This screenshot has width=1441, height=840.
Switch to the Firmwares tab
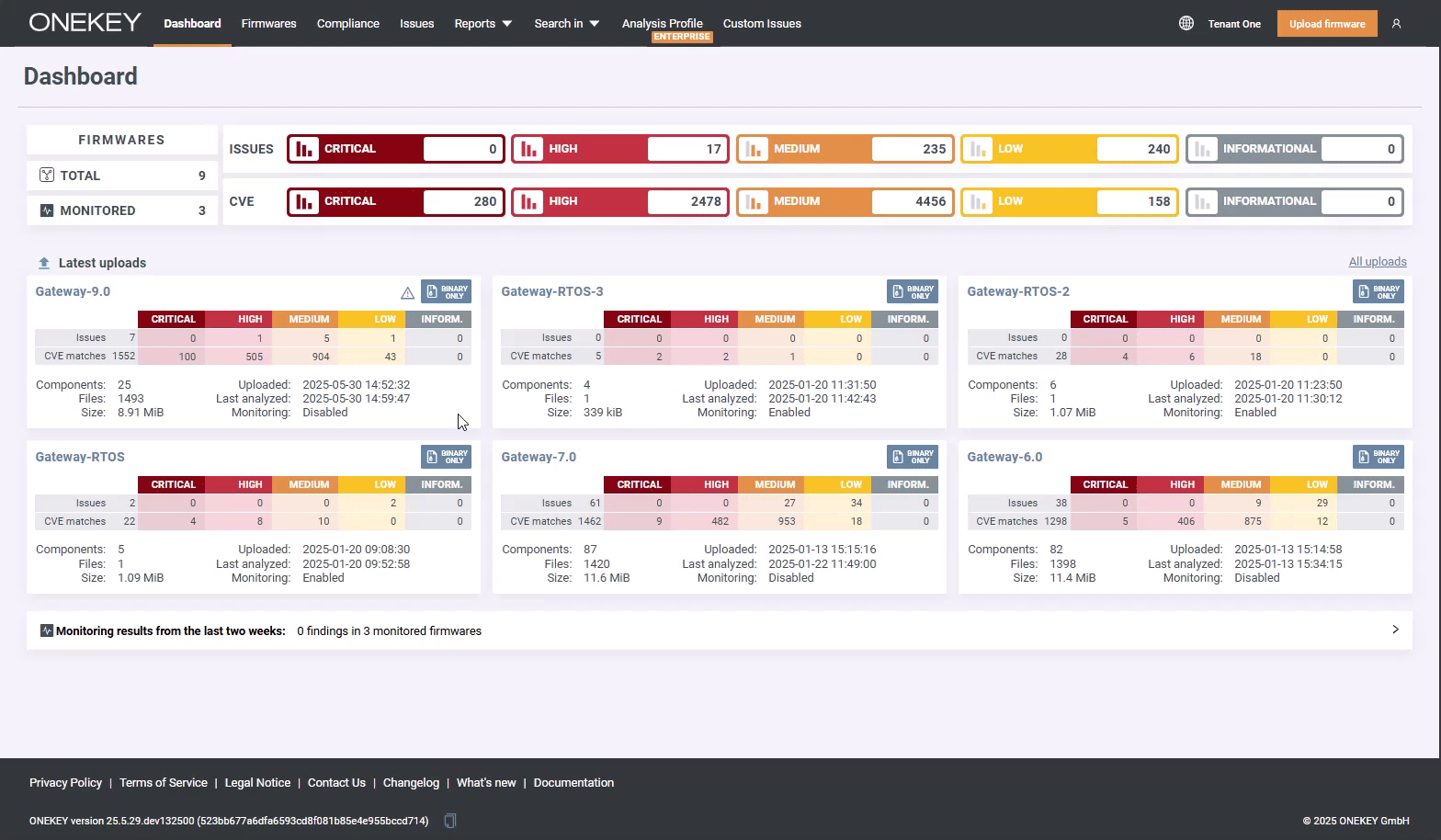click(268, 24)
